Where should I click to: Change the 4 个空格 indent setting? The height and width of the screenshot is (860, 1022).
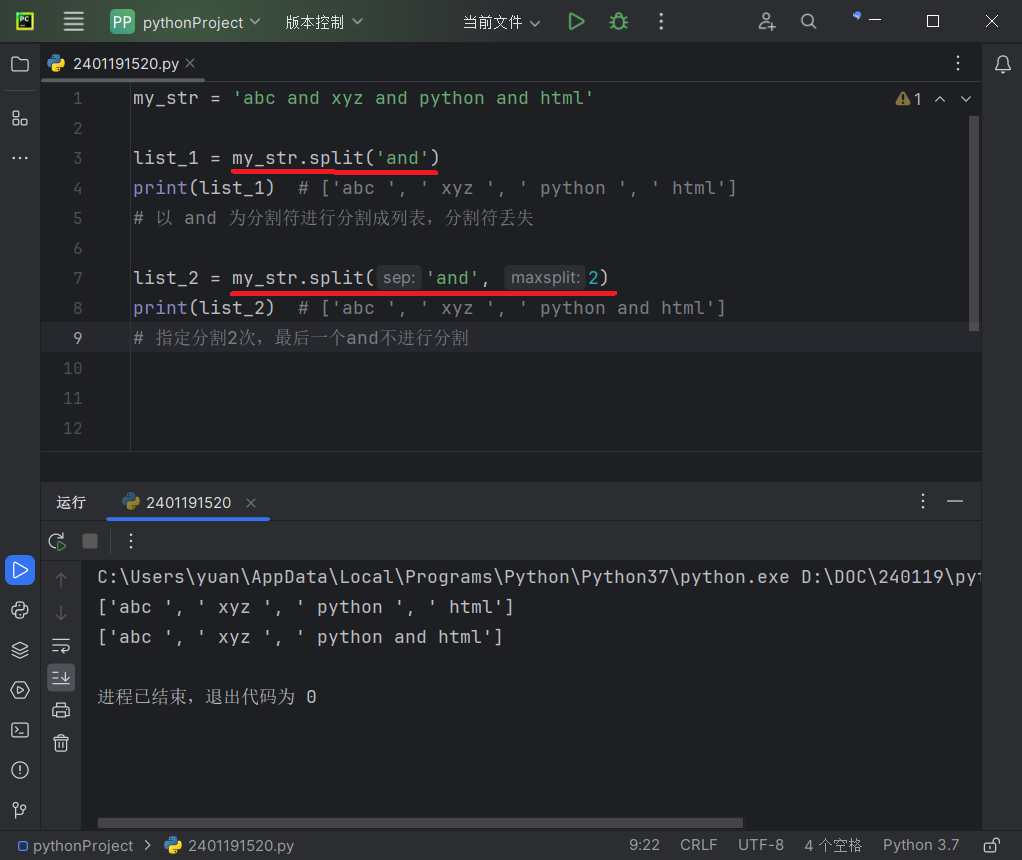point(833,845)
